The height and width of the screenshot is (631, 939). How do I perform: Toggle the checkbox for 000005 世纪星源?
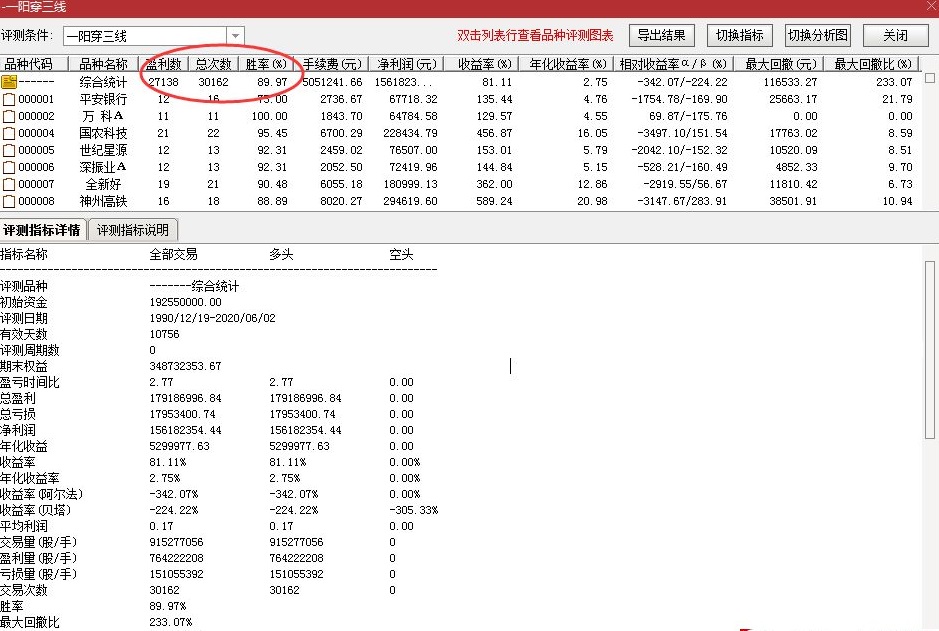tap(9, 150)
